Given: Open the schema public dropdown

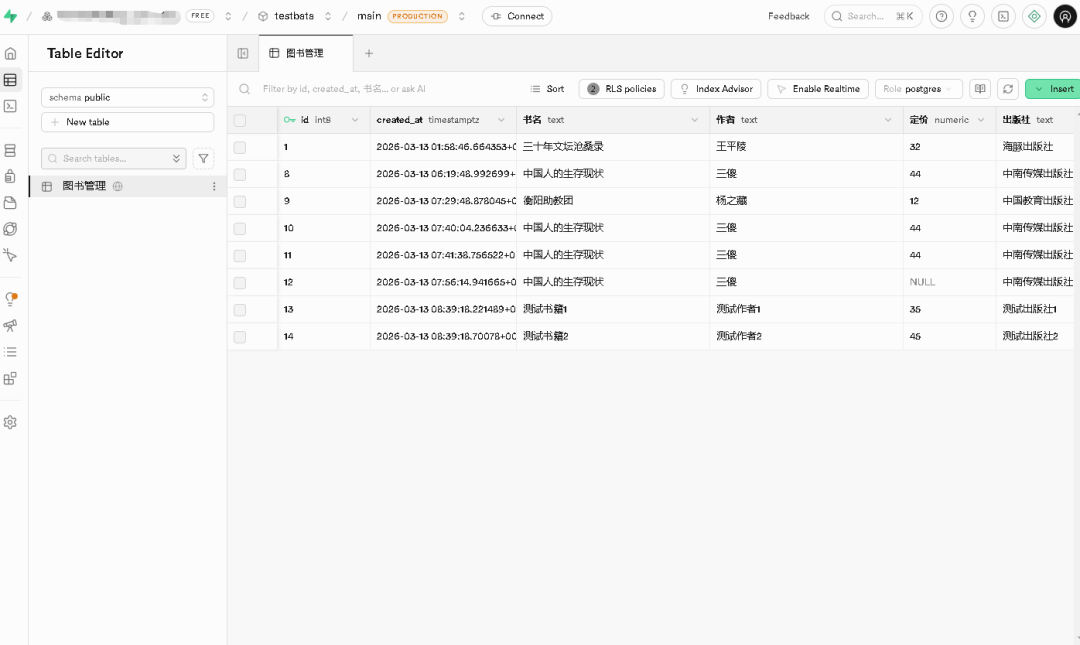Looking at the screenshot, I should point(127,97).
